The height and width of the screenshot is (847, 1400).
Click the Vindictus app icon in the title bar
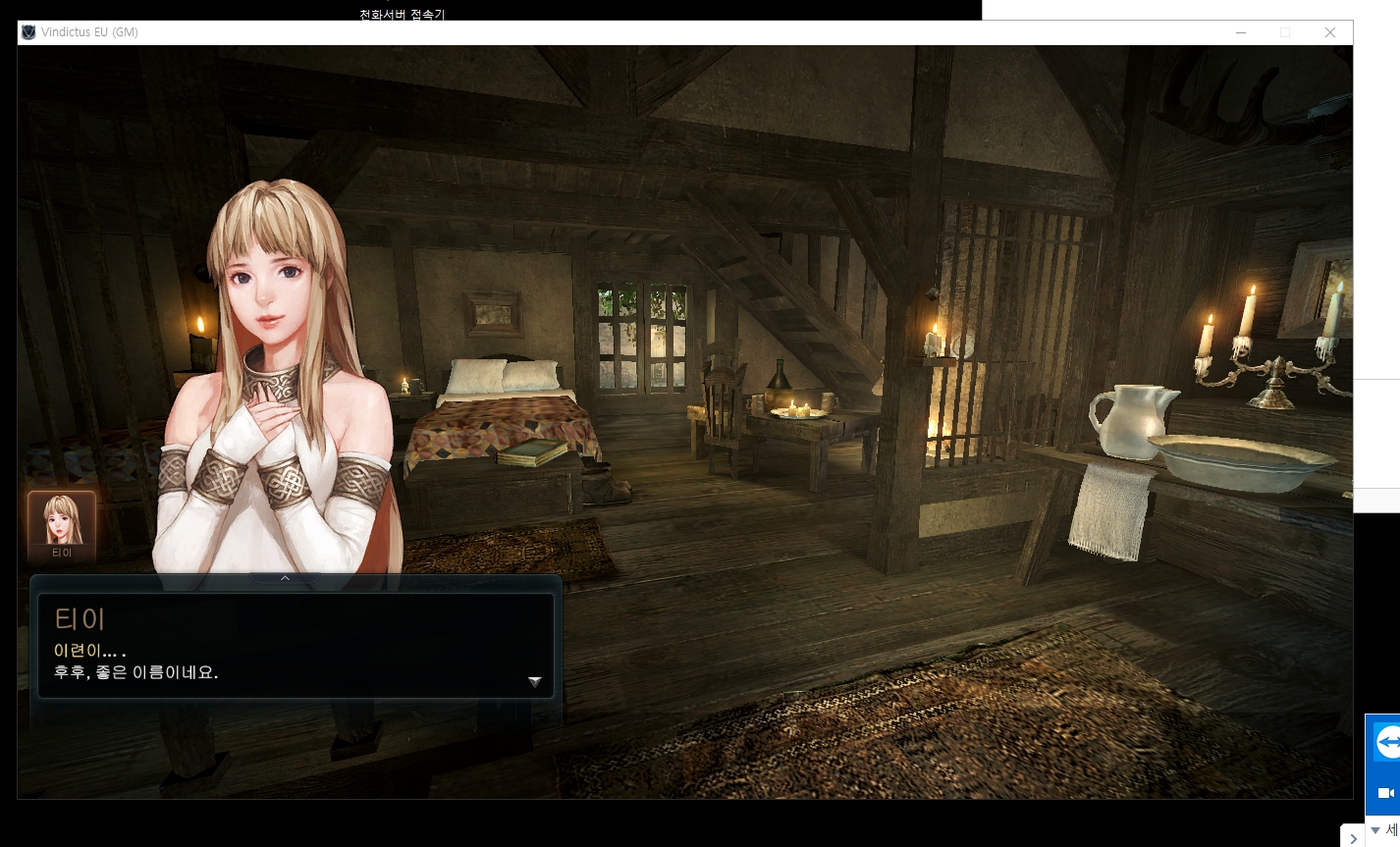(x=28, y=32)
